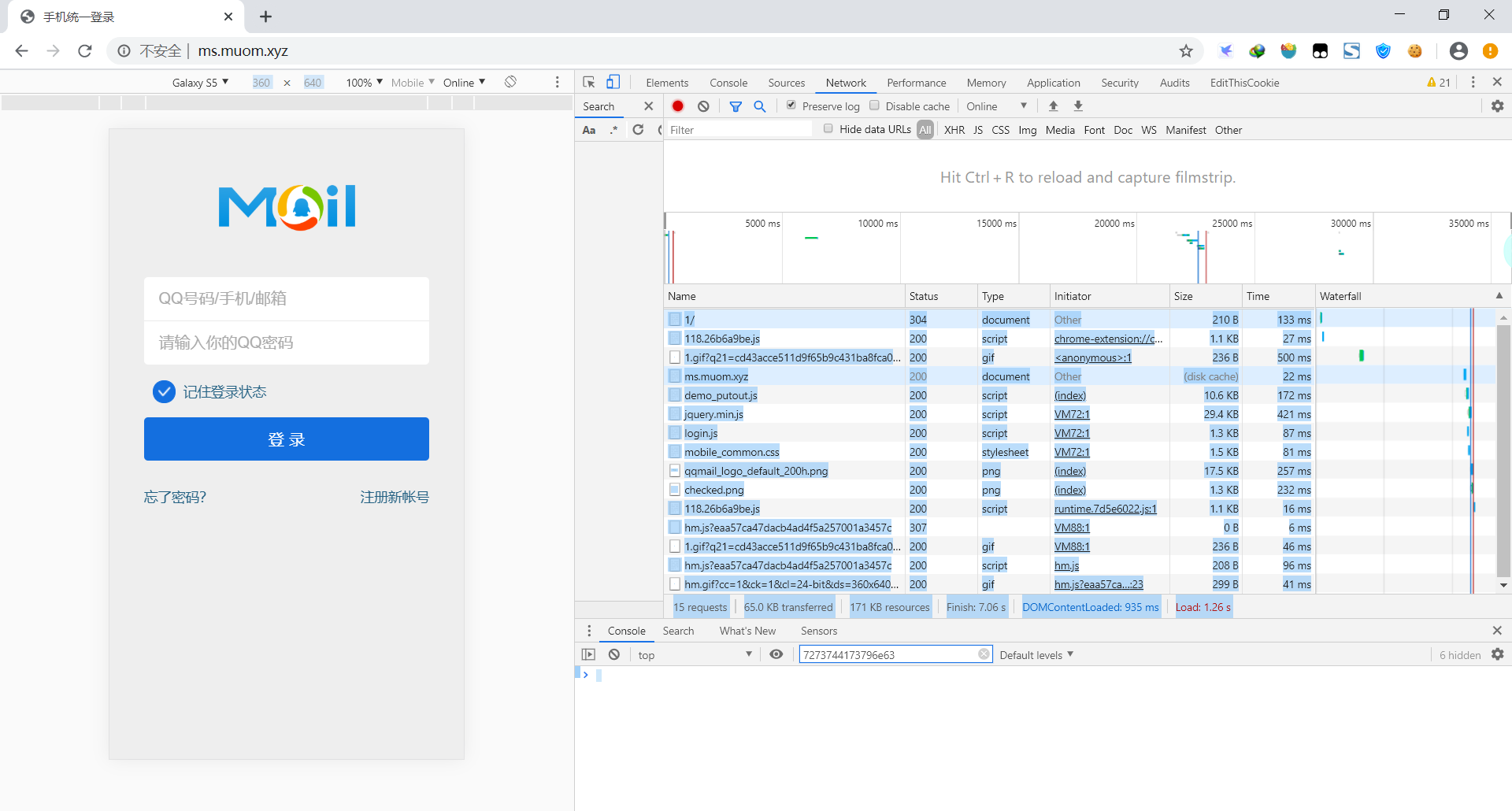This screenshot has width=1512, height=811.
Task: Filter requests by Img
Action: pyautogui.click(x=1028, y=130)
